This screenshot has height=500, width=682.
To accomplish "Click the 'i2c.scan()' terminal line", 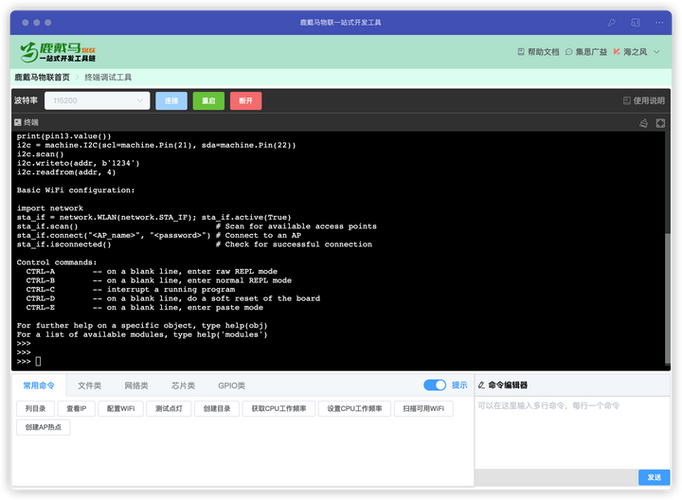I will tap(40, 154).
